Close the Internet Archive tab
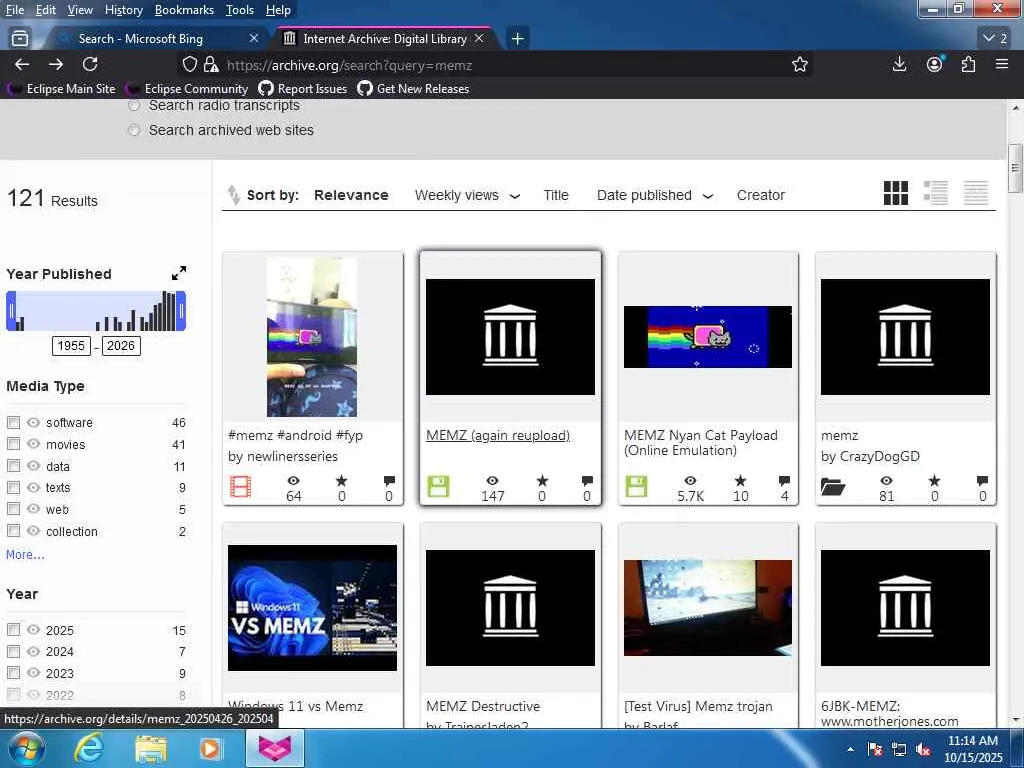1024x768 pixels. [x=479, y=39]
